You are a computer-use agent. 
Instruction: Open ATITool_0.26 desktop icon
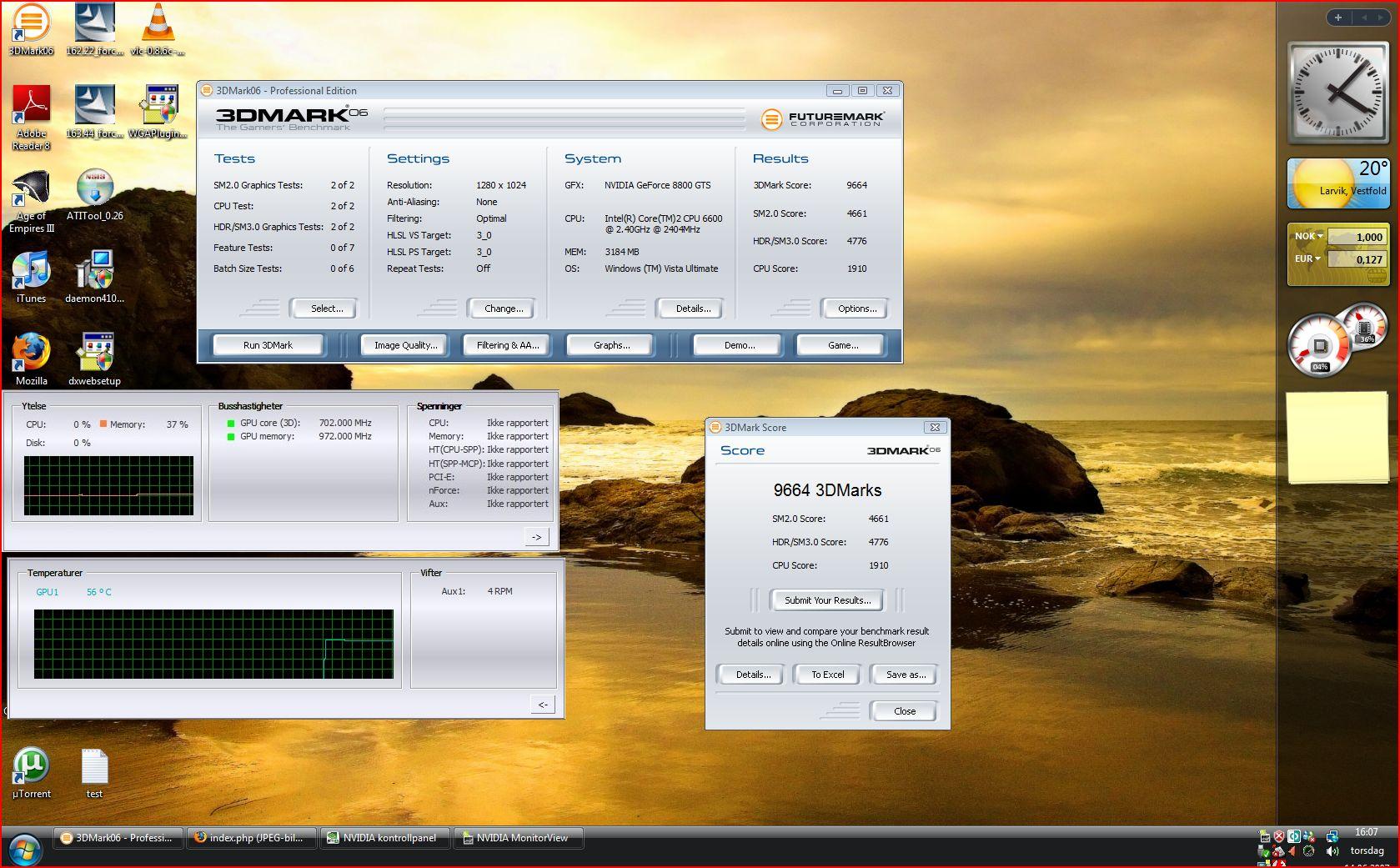94,195
